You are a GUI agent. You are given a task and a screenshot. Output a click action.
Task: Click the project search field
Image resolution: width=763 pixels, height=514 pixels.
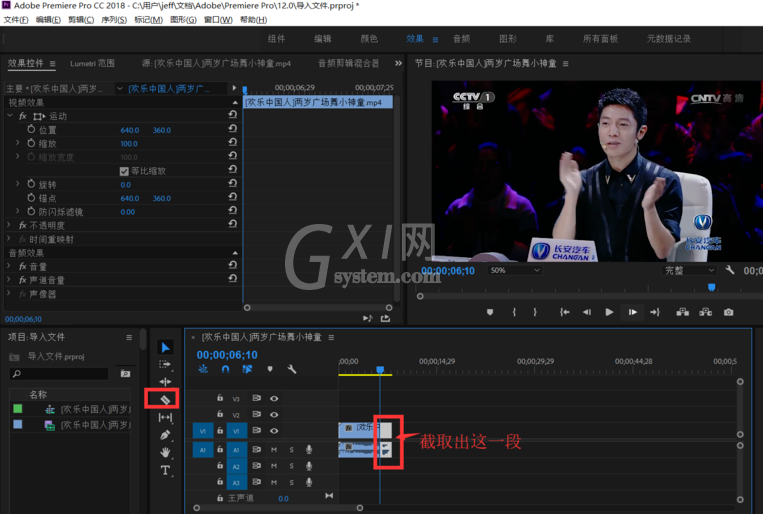[59, 373]
